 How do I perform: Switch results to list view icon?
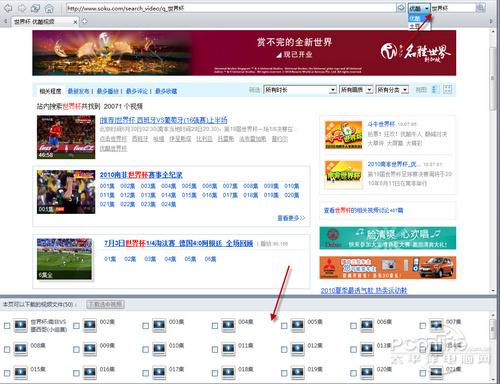435,89
